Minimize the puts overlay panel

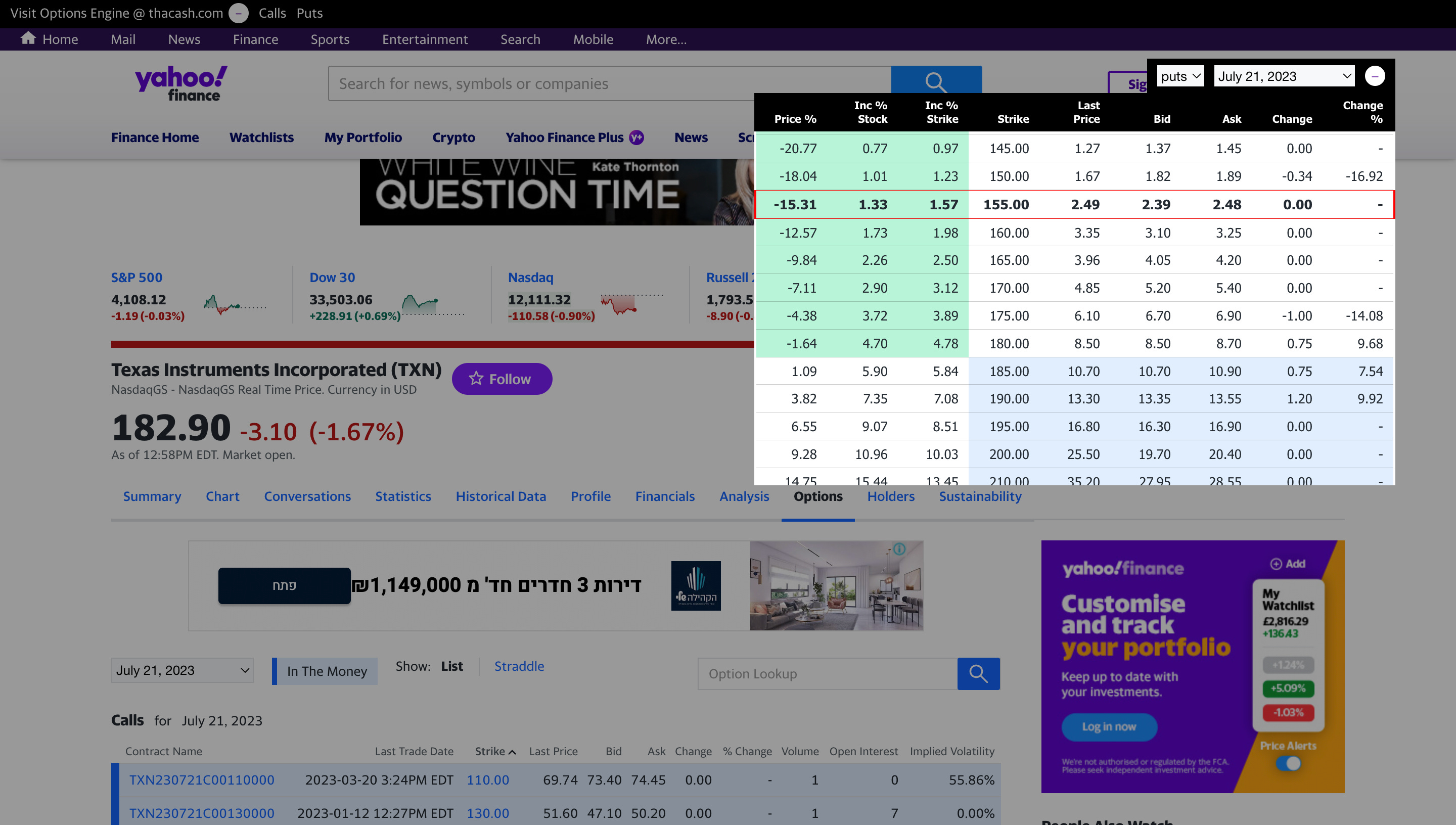(x=1375, y=76)
